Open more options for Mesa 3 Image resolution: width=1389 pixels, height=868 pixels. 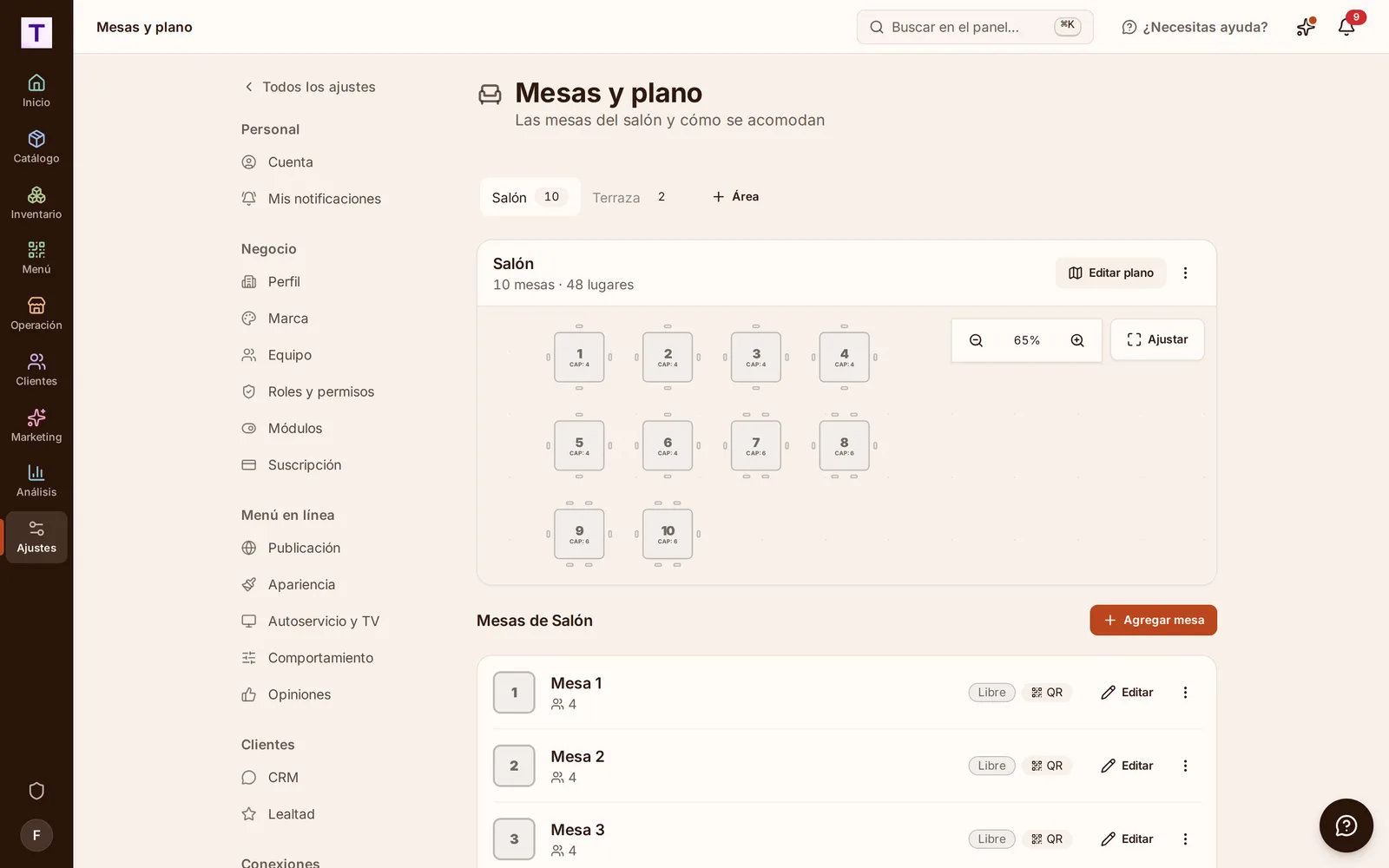(1185, 839)
